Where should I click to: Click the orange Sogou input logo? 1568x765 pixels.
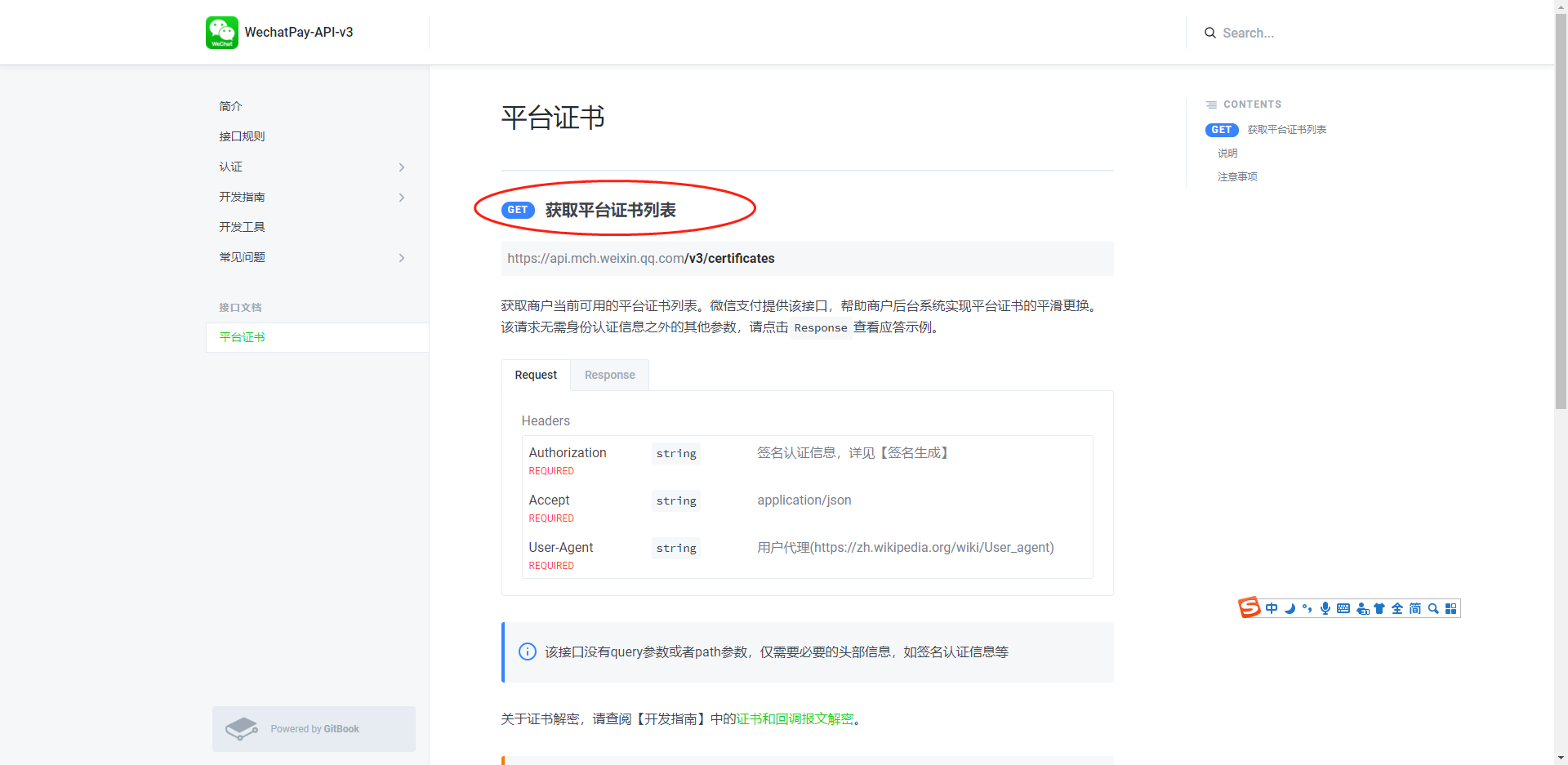1249,607
